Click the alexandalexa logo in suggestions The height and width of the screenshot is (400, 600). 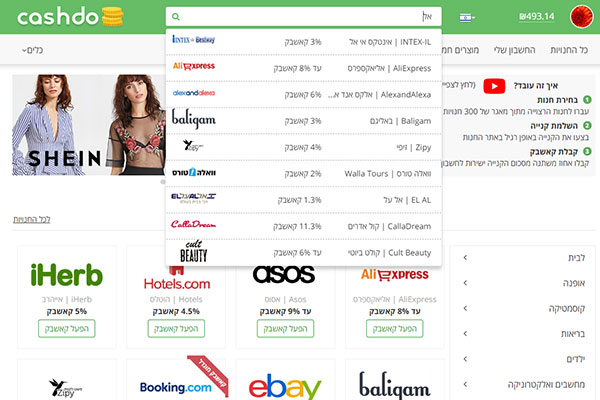[193, 93]
